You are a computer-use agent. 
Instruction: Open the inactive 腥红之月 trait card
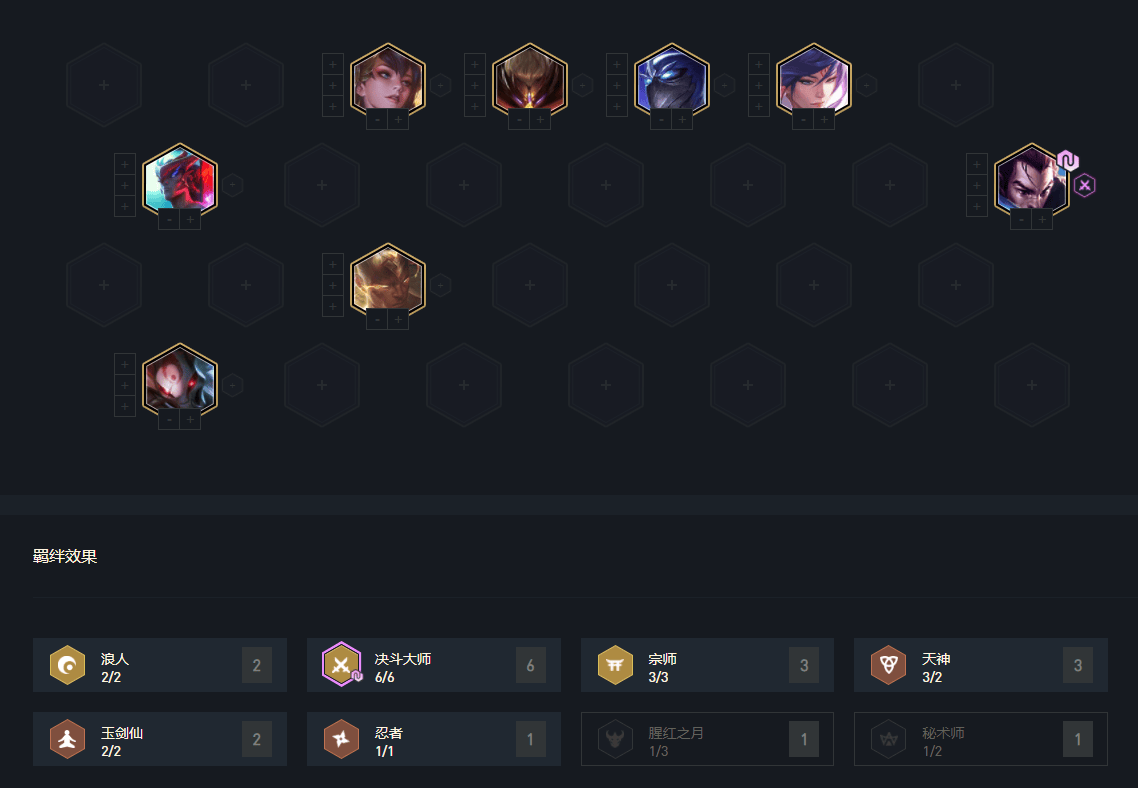coord(708,739)
